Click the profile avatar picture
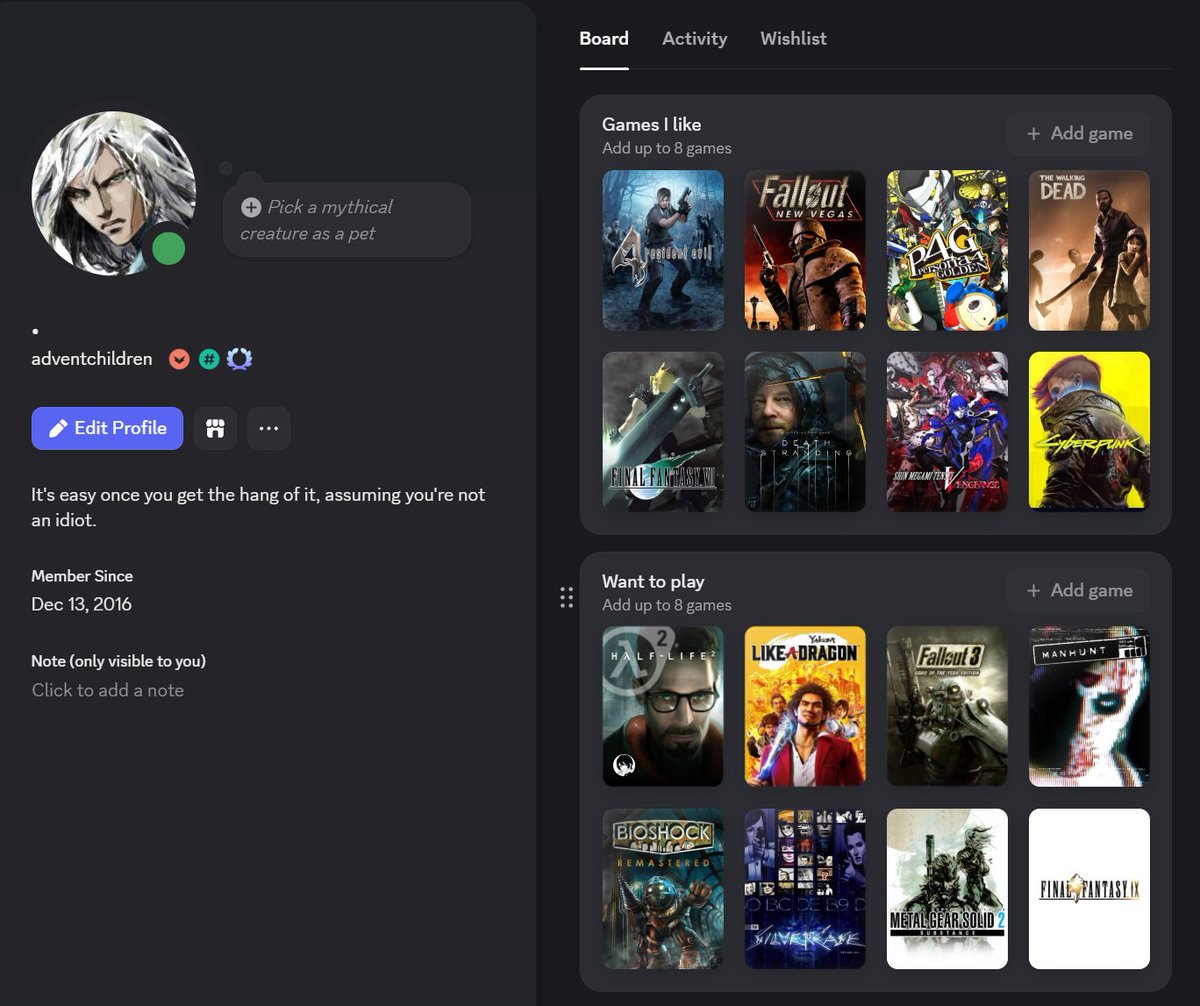This screenshot has width=1200, height=1006. click(113, 193)
